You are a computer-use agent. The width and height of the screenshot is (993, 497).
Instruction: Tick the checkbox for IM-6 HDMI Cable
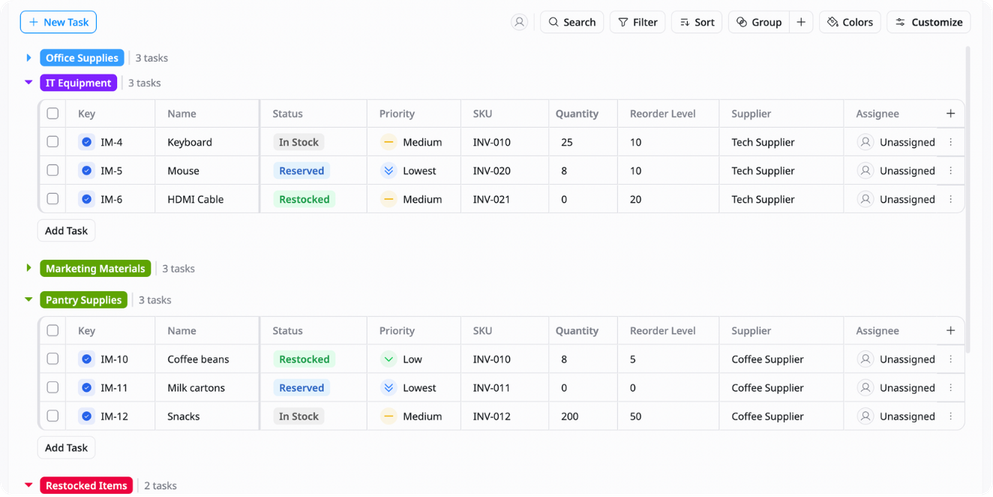[x=53, y=199]
